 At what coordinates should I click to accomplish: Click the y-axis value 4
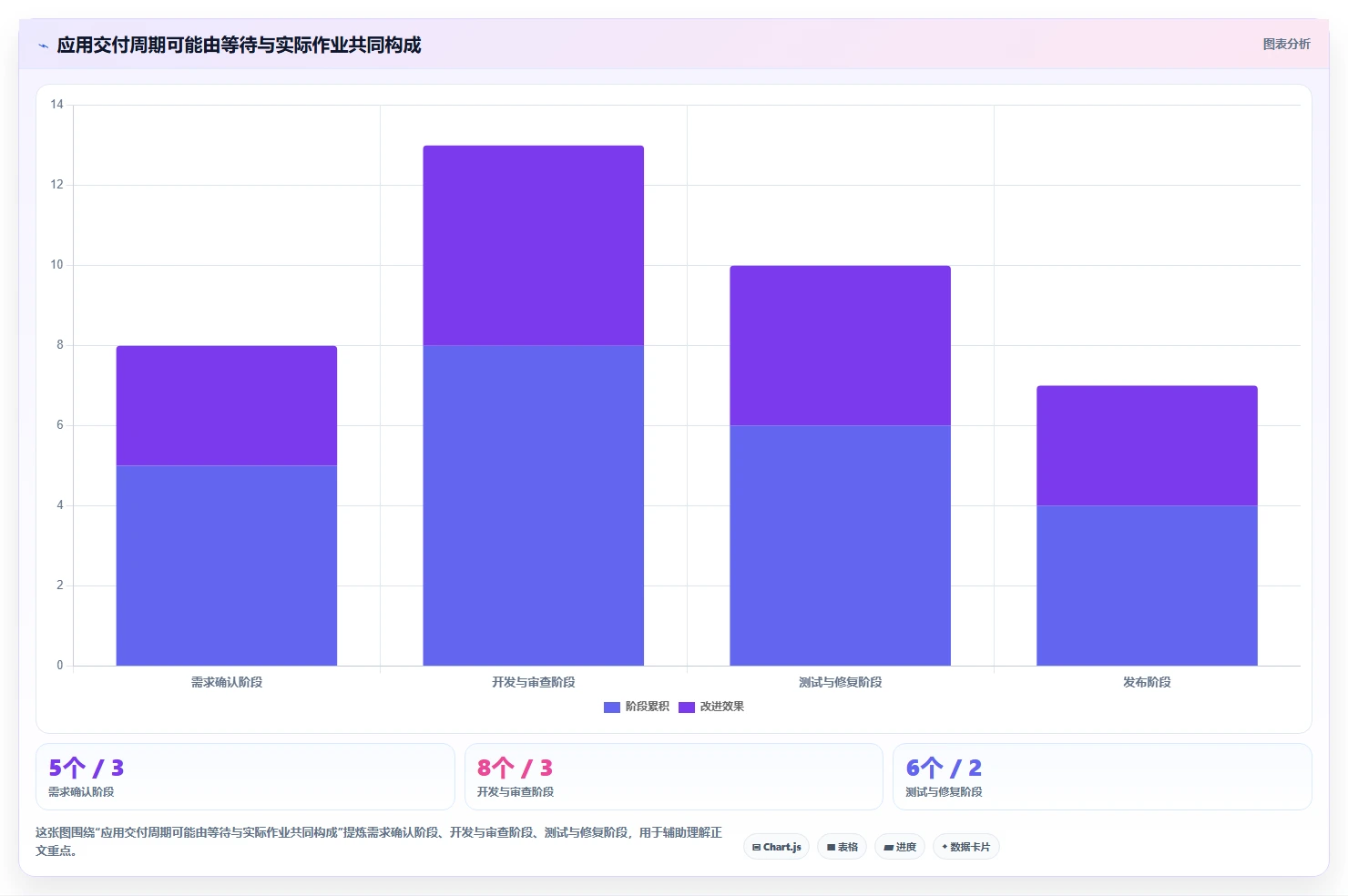pyautogui.click(x=60, y=505)
